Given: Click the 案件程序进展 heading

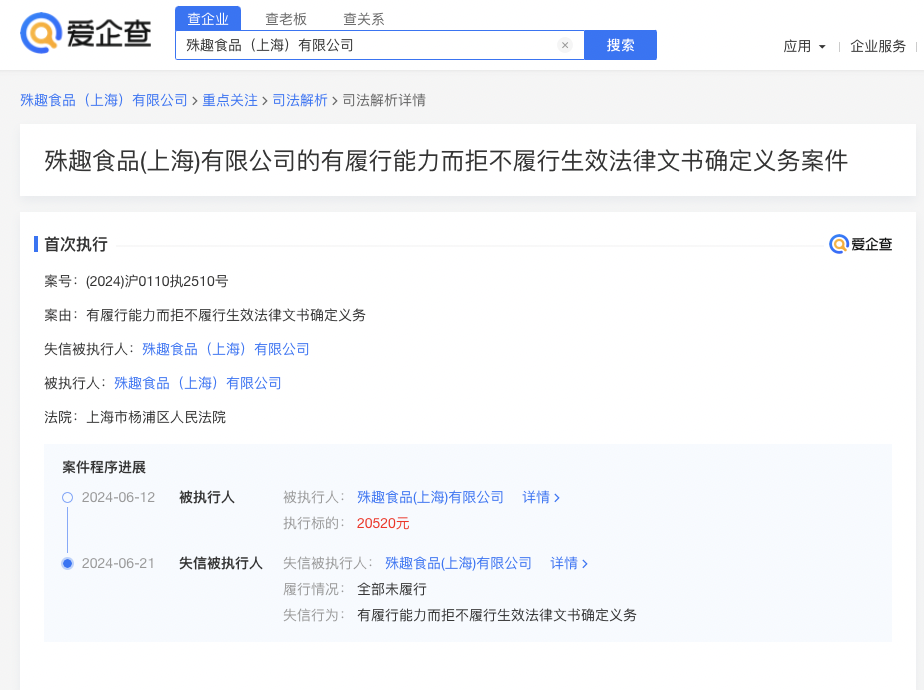Looking at the screenshot, I should tap(104, 468).
